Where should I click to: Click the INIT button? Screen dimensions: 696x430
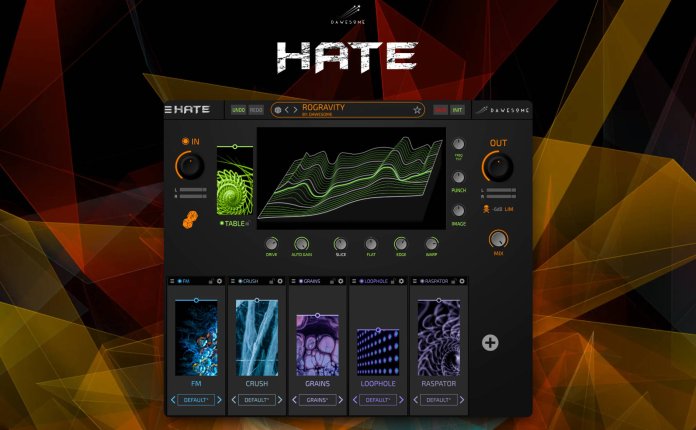click(457, 110)
